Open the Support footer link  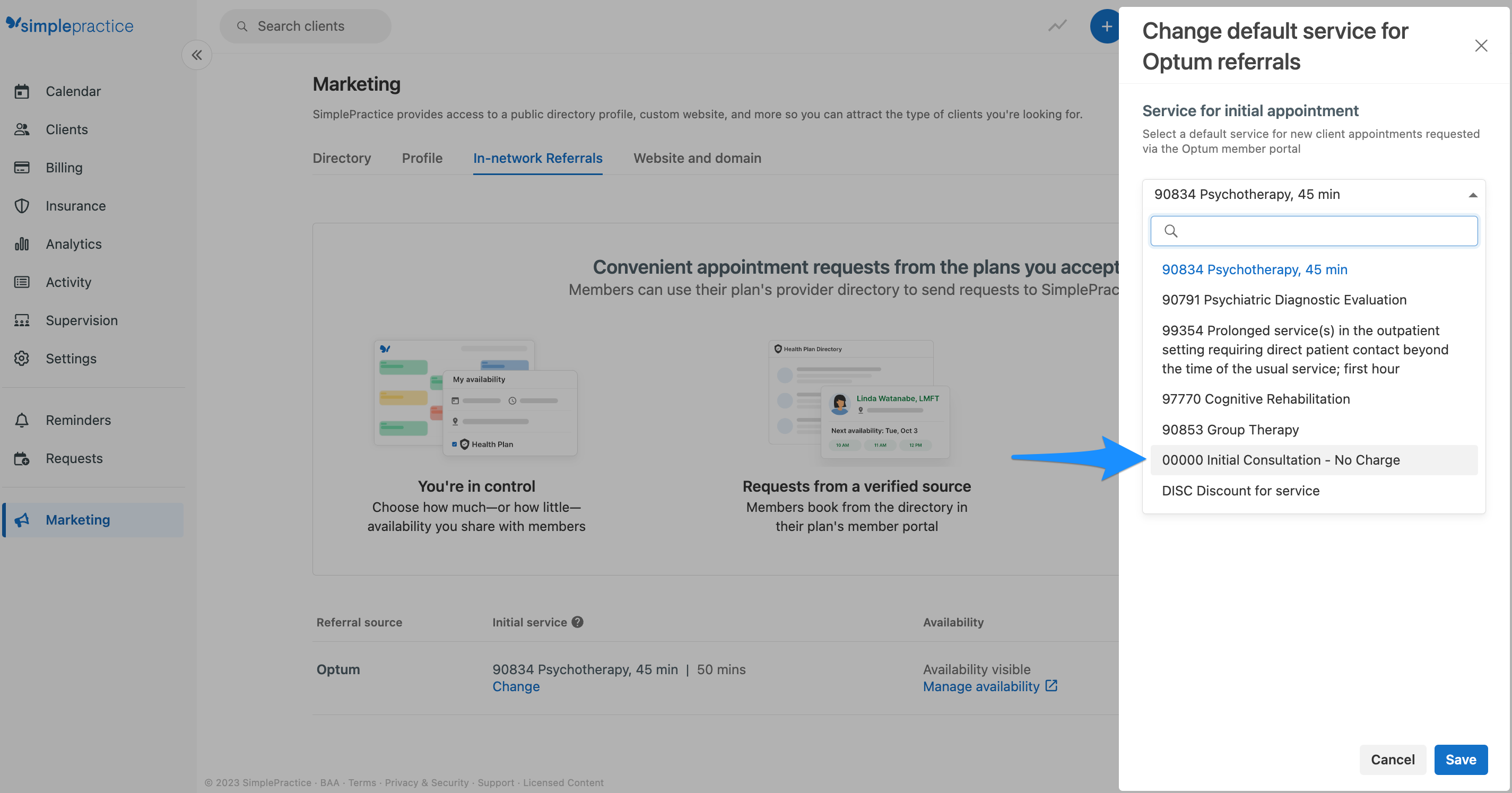[496, 782]
